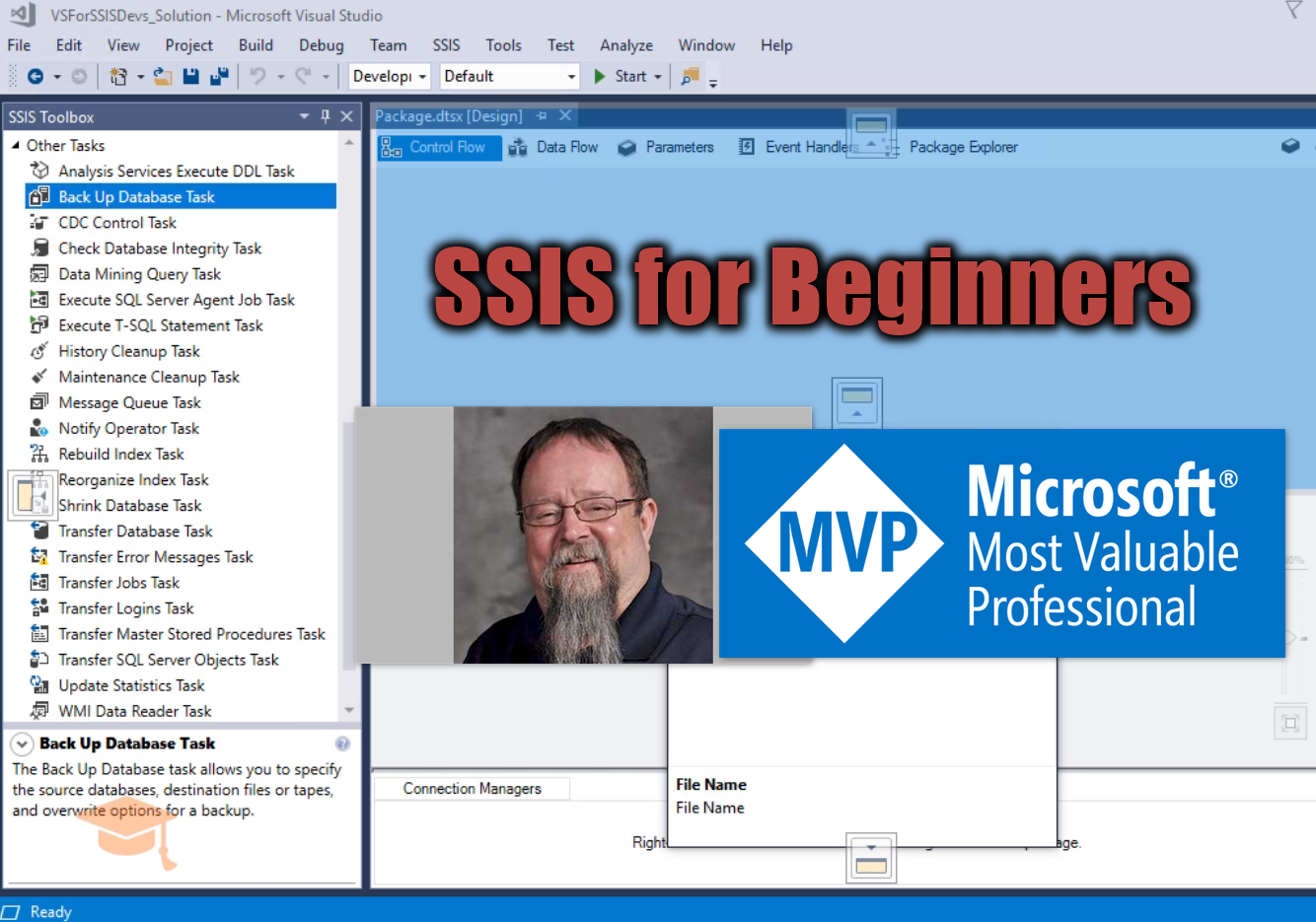Select Reorganize Index Task in the toolbox

coord(133,479)
